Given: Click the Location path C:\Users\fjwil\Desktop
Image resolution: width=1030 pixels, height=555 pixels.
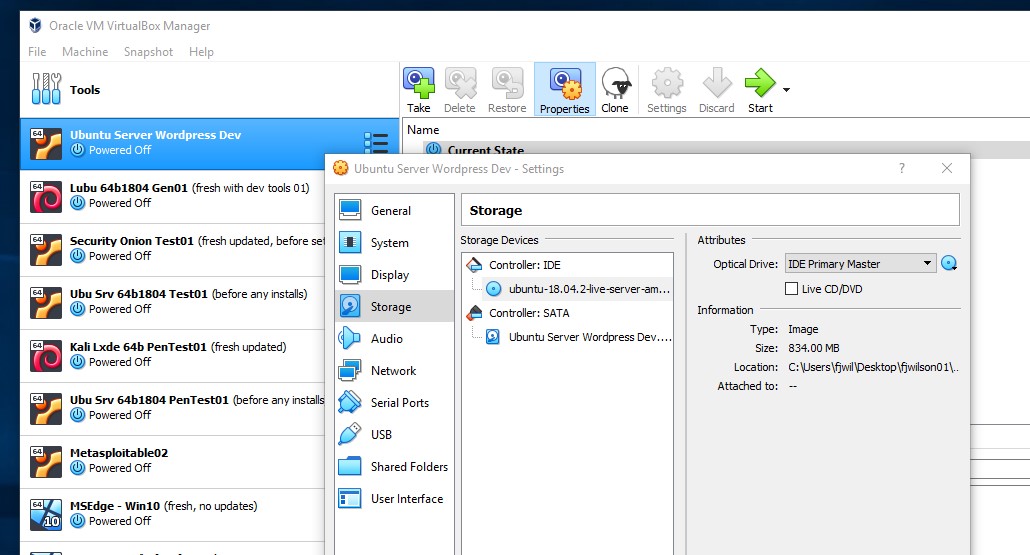Looking at the screenshot, I should (873, 366).
